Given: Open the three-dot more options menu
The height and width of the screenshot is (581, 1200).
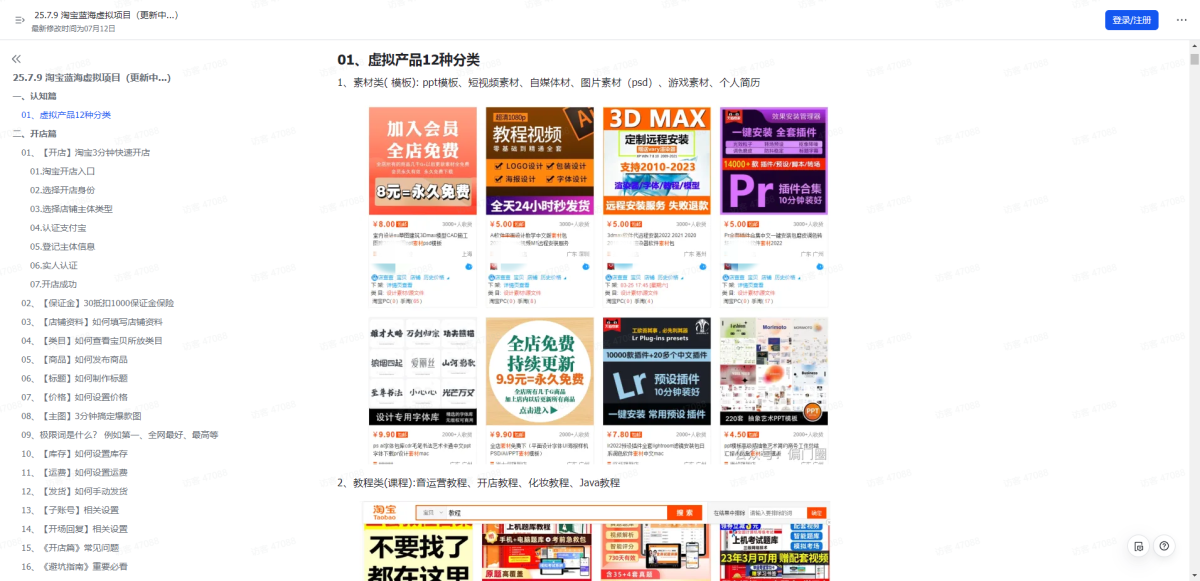Looking at the screenshot, I should click(x=1182, y=20).
